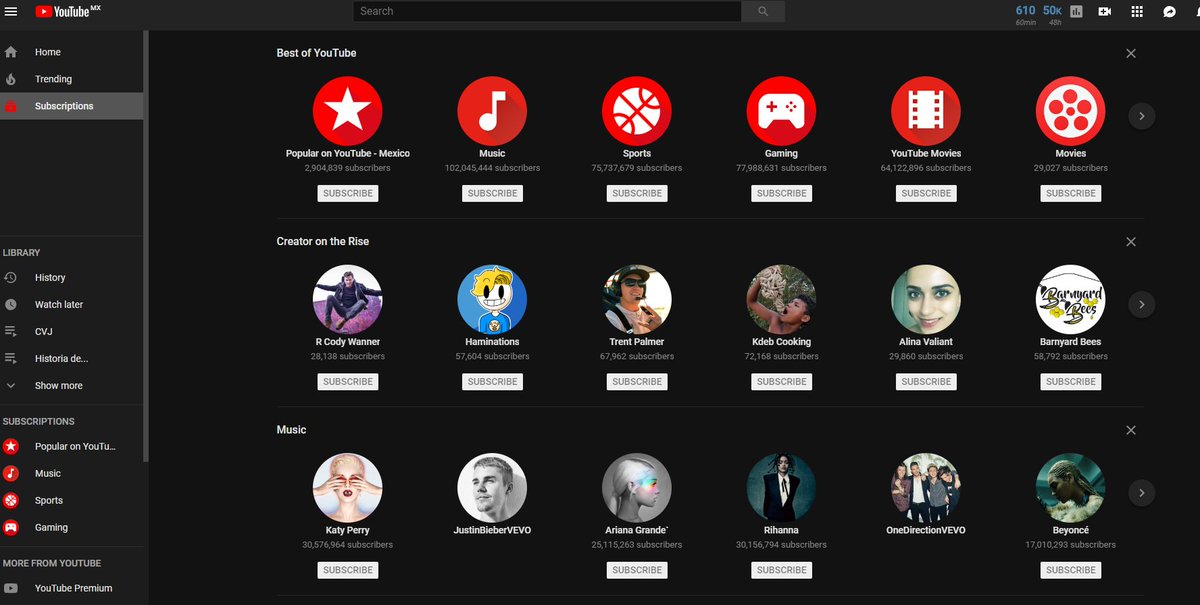This screenshot has width=1200, height=605.
Task: Open Ariana Grande channel avatar
Action: point(637,487)
